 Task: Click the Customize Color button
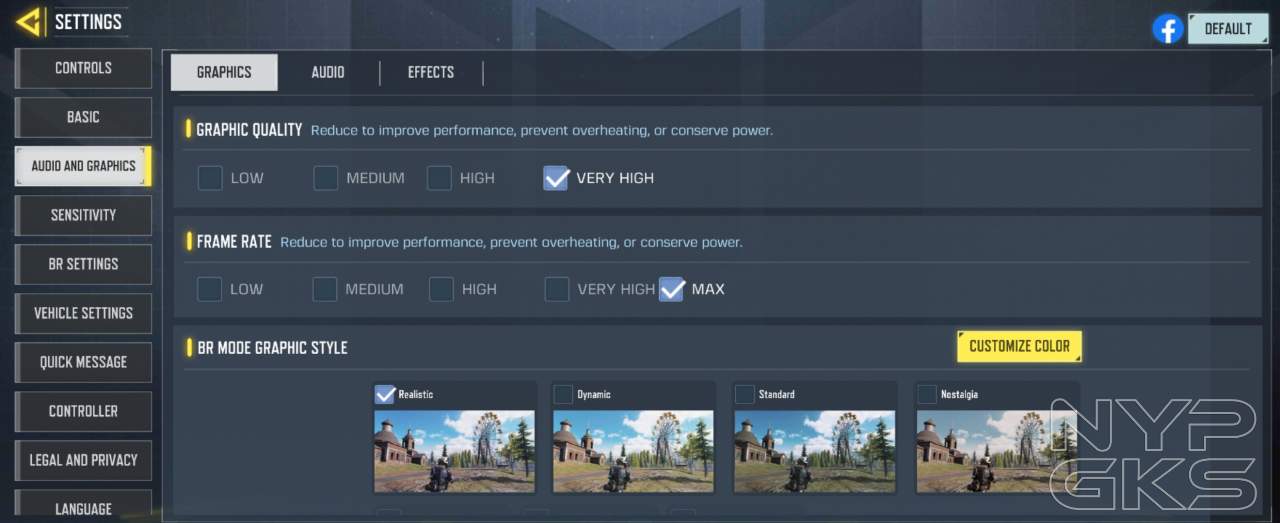tap(1019, 346)
